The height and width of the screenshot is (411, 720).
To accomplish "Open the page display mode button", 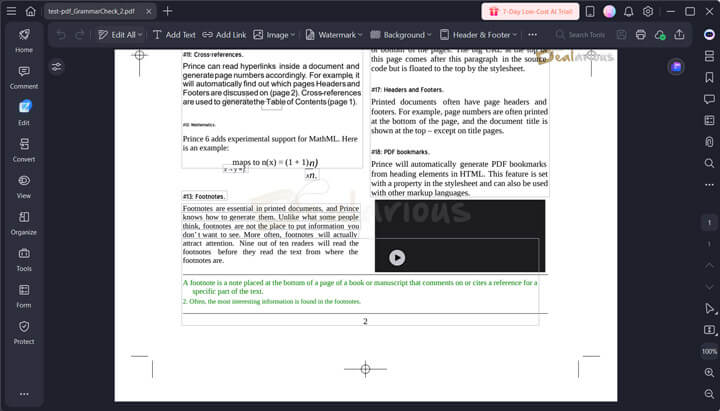I will (709, 330).
